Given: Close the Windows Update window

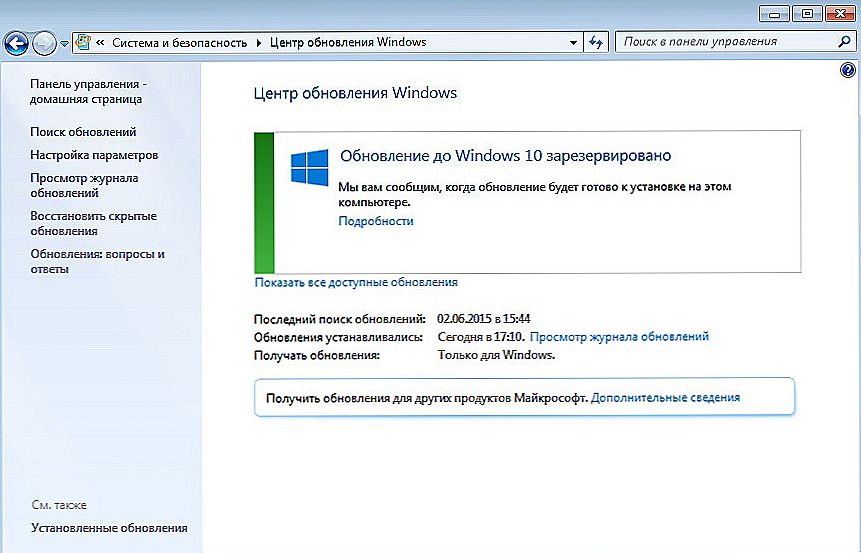Looking at the screenshot, I should [840, 13].
